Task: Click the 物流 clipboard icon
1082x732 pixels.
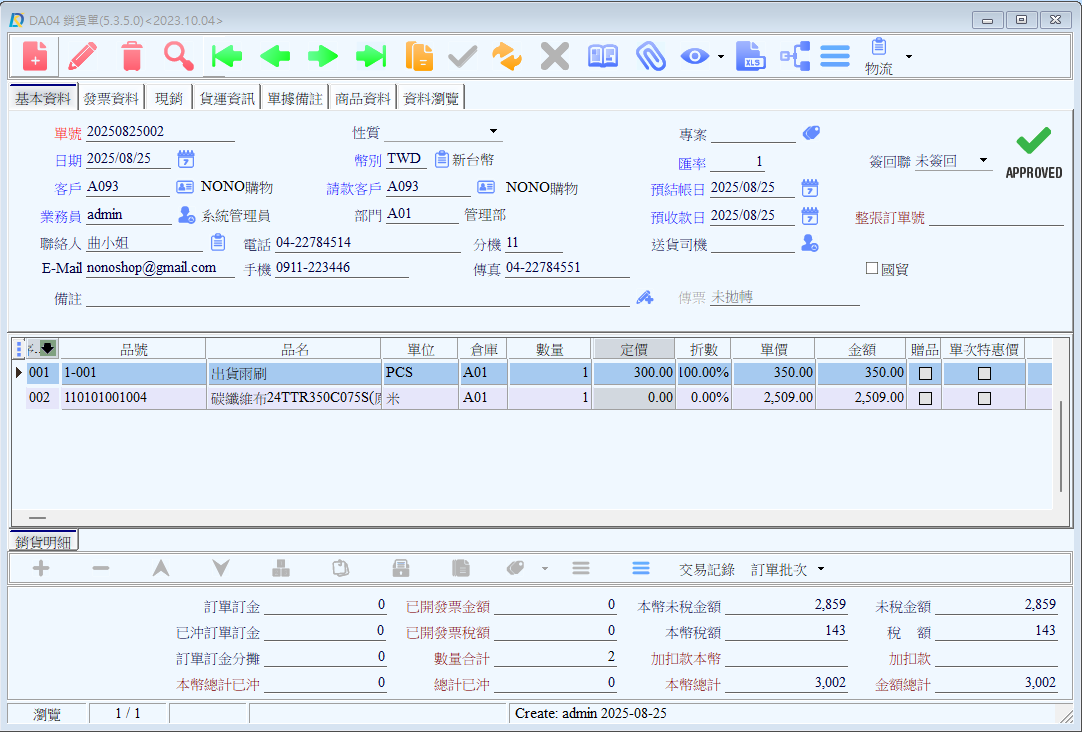Action: [x=878, y=47]
